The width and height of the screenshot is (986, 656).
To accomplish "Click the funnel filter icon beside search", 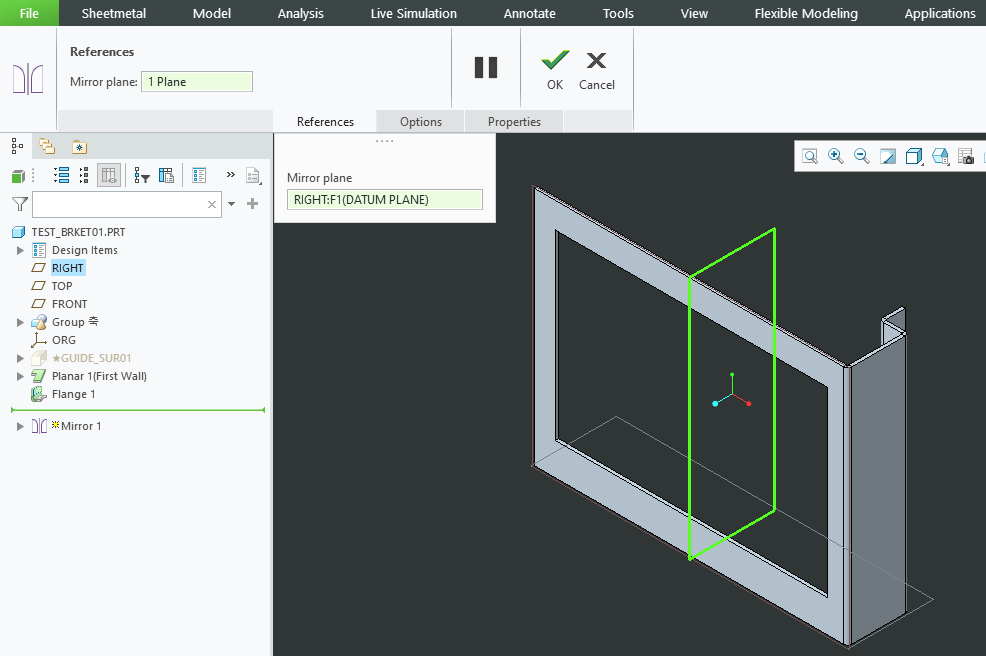I will coord(20,204).
